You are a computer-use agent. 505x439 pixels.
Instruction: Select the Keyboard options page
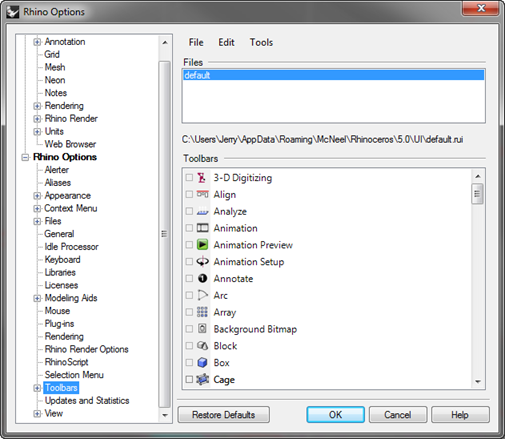(63, 260)
